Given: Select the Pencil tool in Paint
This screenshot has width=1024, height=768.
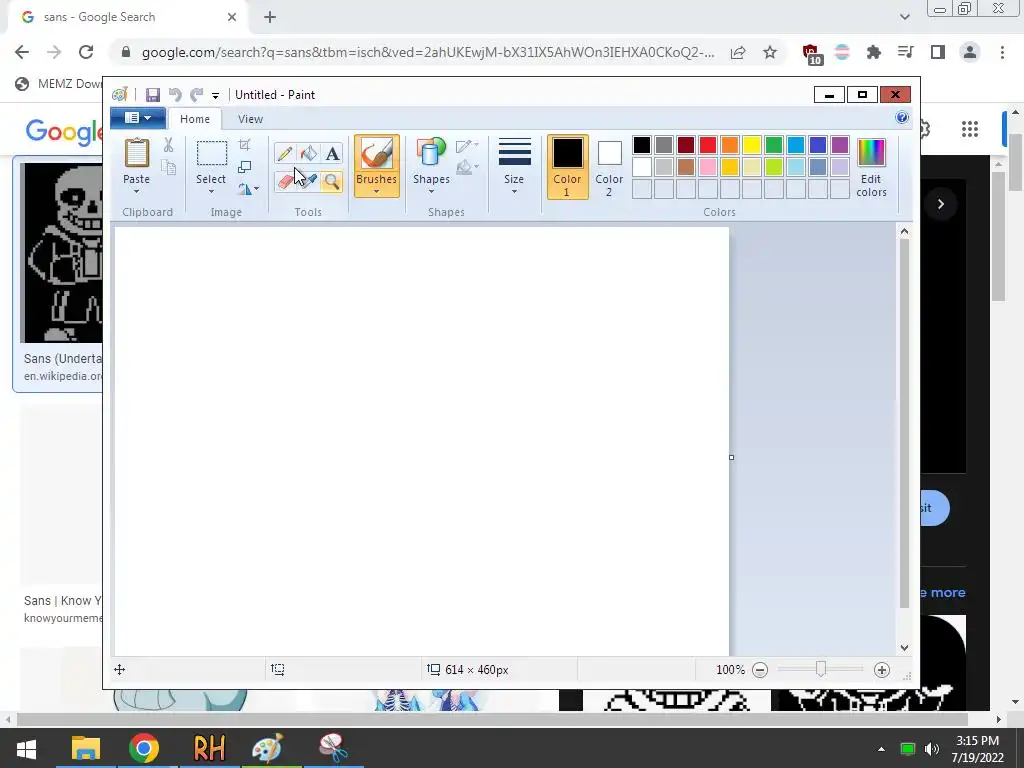Looking at the screenshot, I should coord(285,153).
